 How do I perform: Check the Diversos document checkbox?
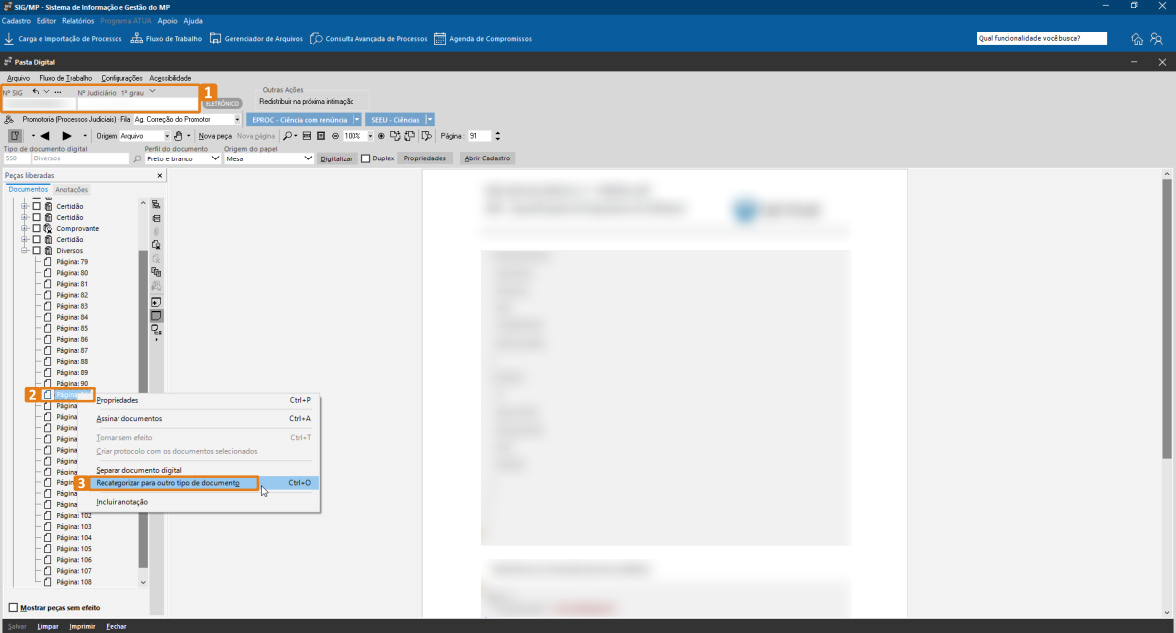coord(37,251)
